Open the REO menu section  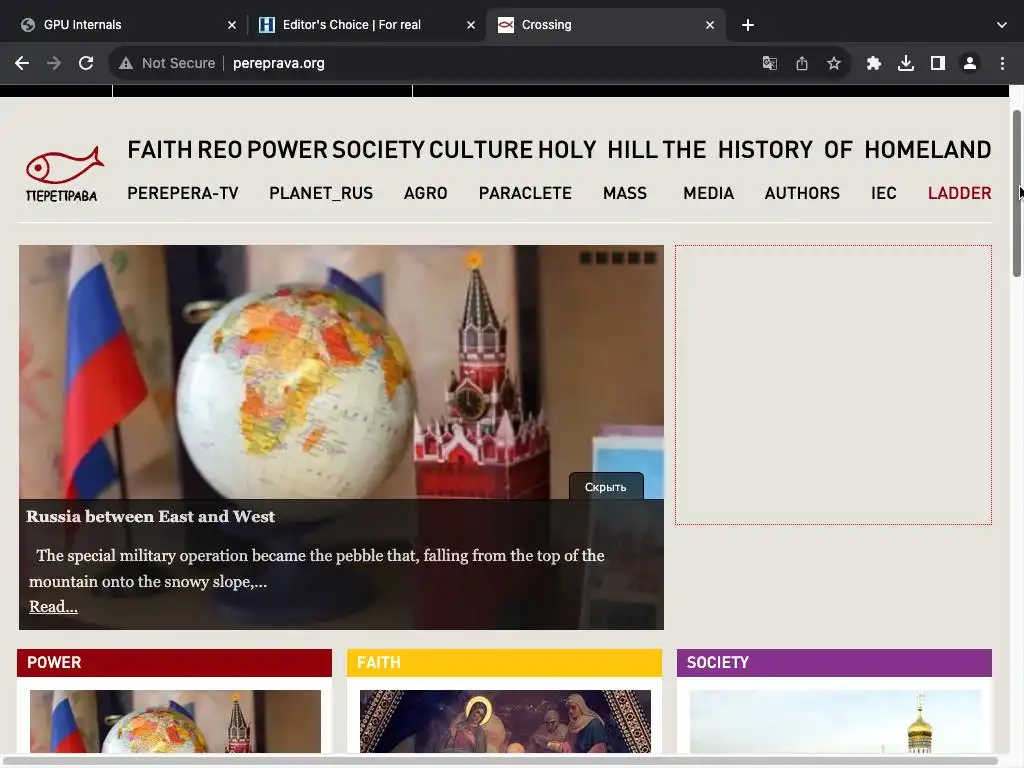(219, 150)
